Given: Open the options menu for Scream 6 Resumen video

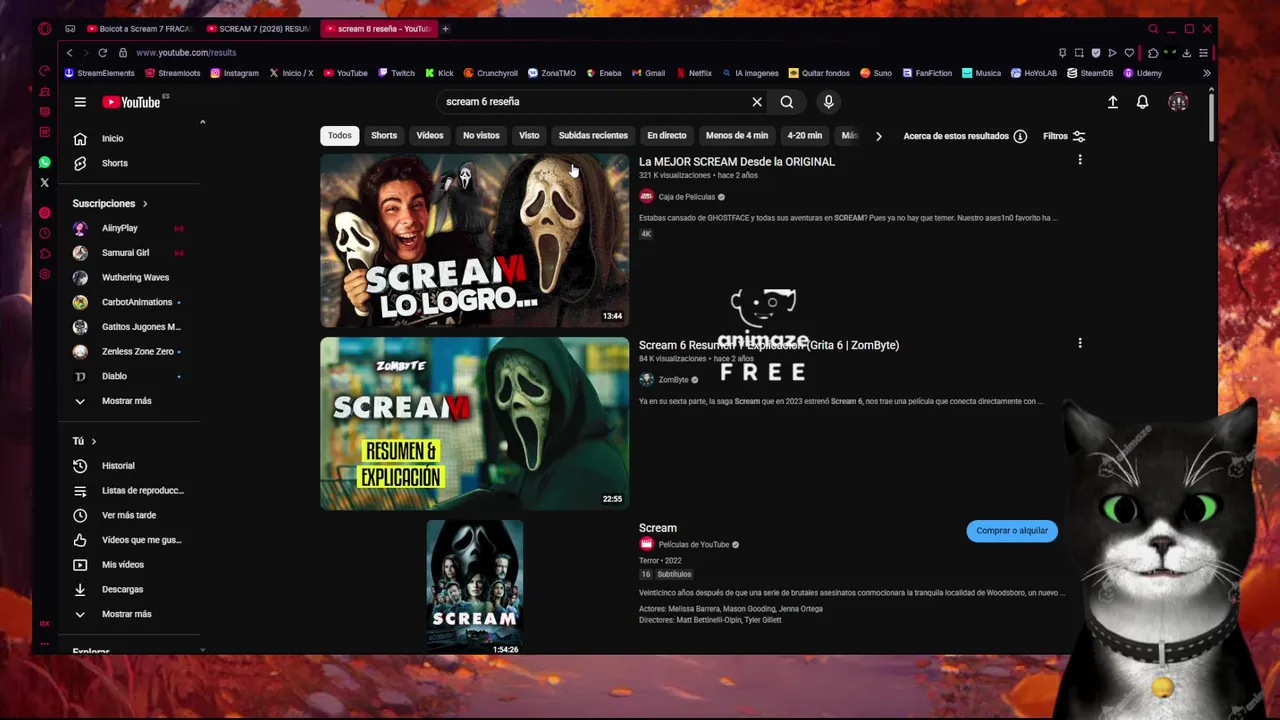Looking at the screenshot, I should (x=1079, y=343).
